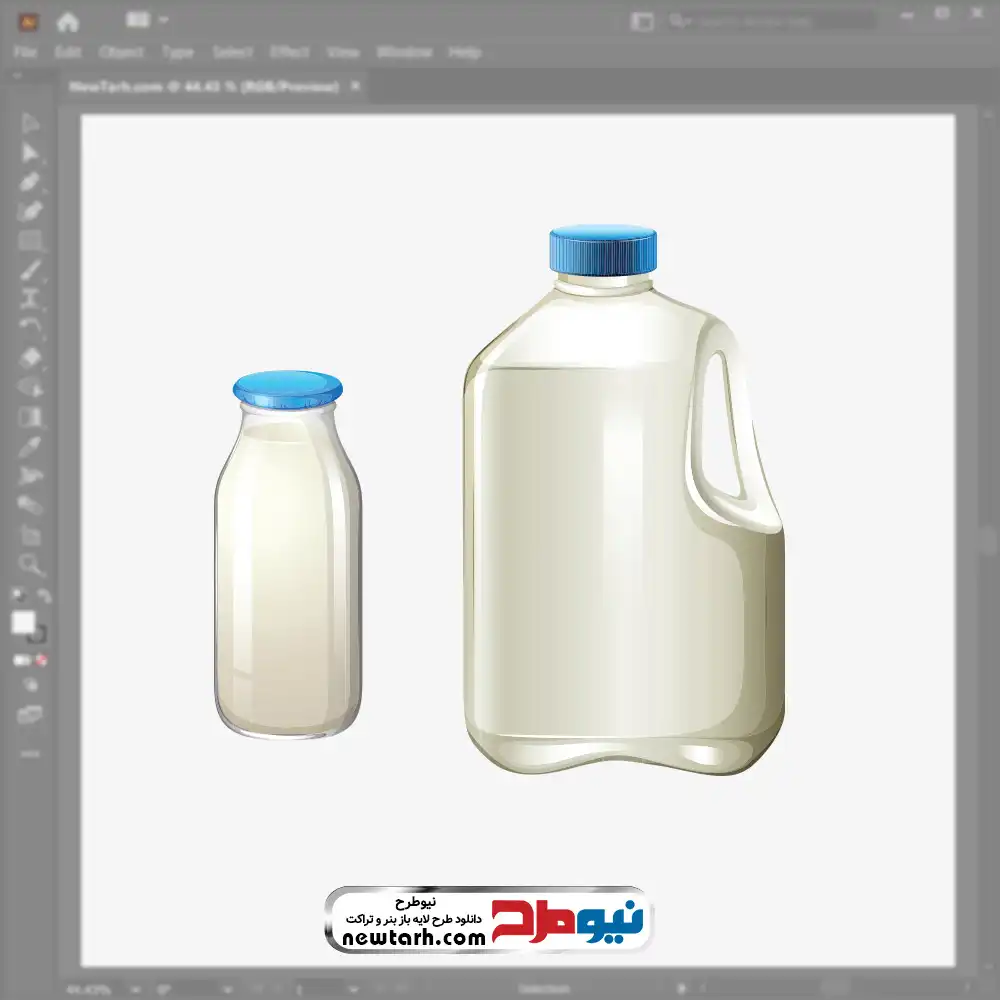Close the NewTarh.com document tab
This screenshot has width=1000, height=1000.
[x=355, y=87]
